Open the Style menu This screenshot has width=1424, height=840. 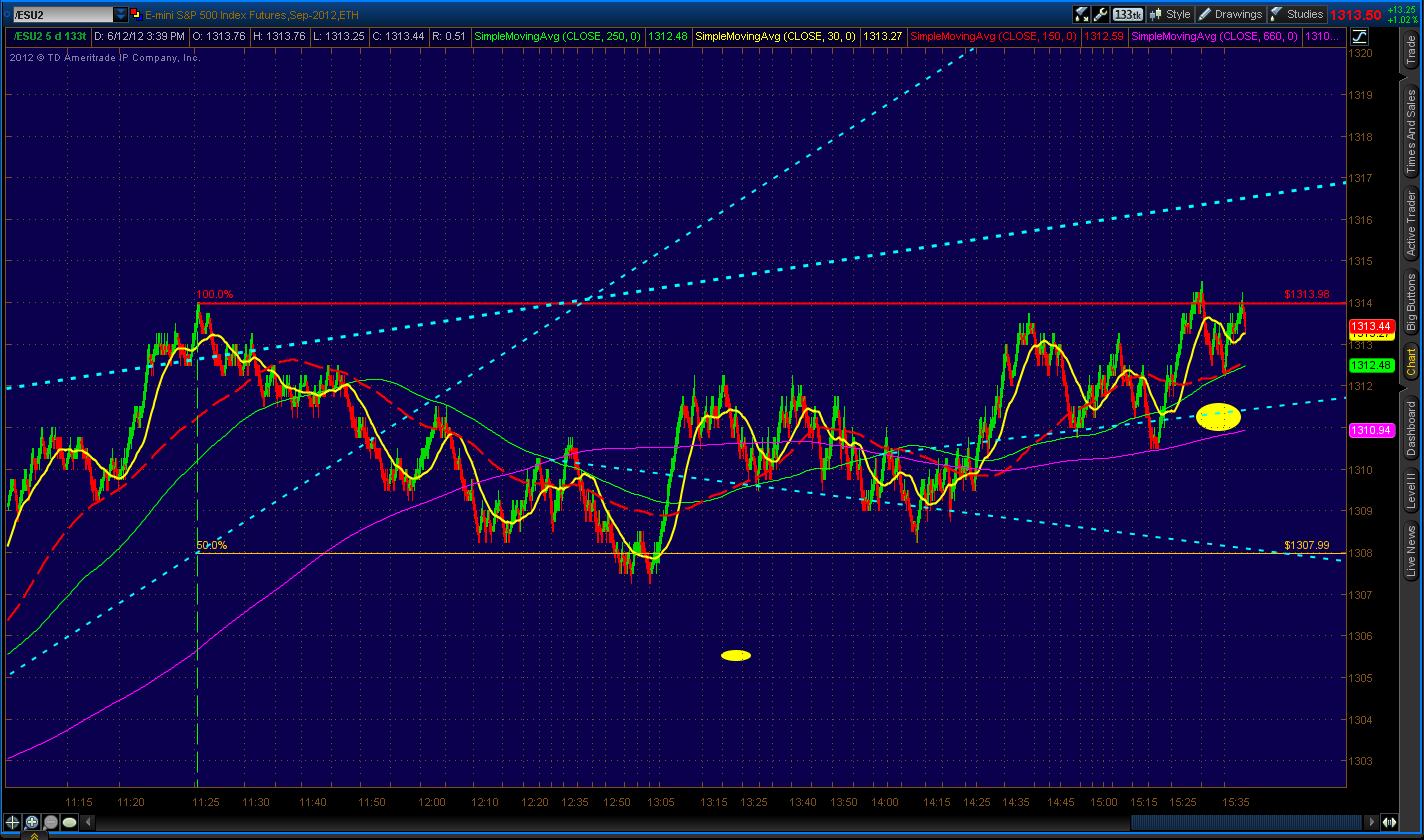tap(1171, 14)
